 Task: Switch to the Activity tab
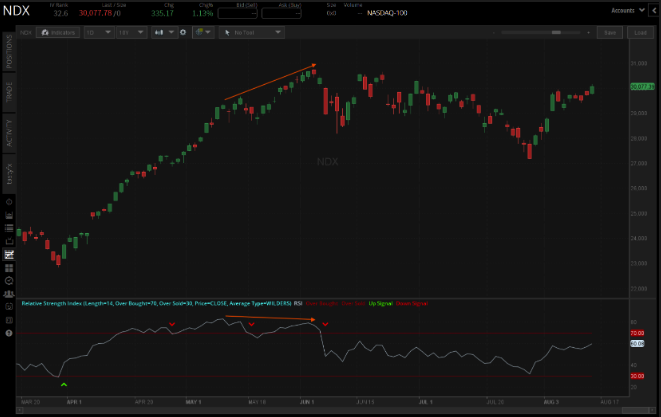pyautogui.click(x=9, y=133)
